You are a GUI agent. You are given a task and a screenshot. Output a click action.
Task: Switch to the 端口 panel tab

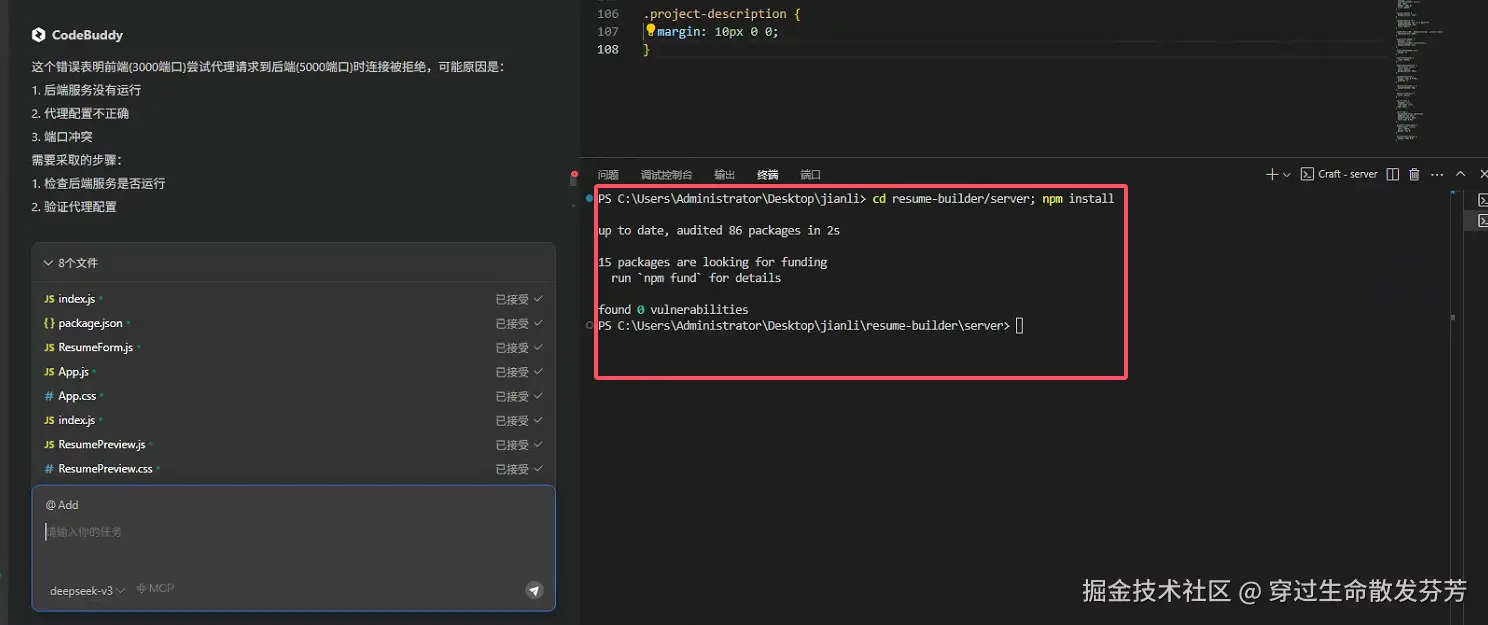(x=810, y=174)
